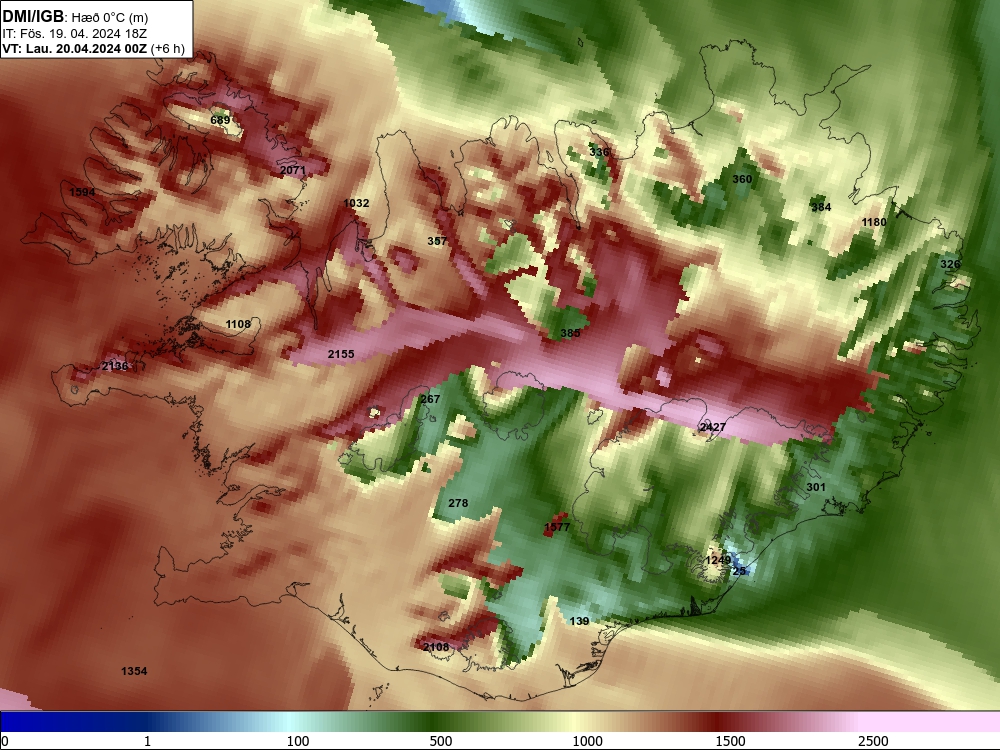The image size is (1000, 750).
Task: Select the 689 height value on map
Action: pos(220,120)
